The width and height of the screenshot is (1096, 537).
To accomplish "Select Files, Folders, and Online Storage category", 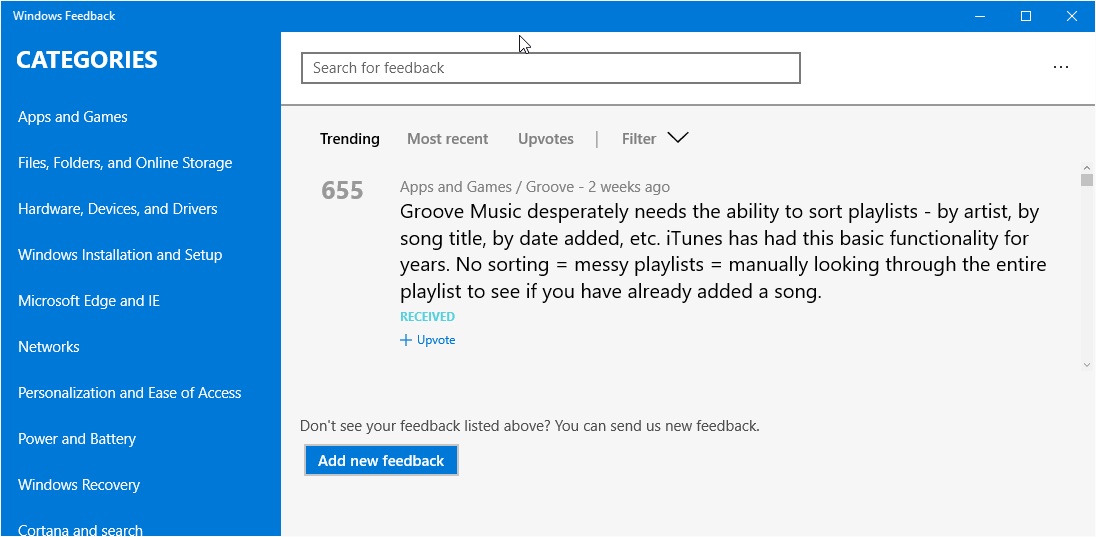I will pyautogui.click(x=125, y=163).
